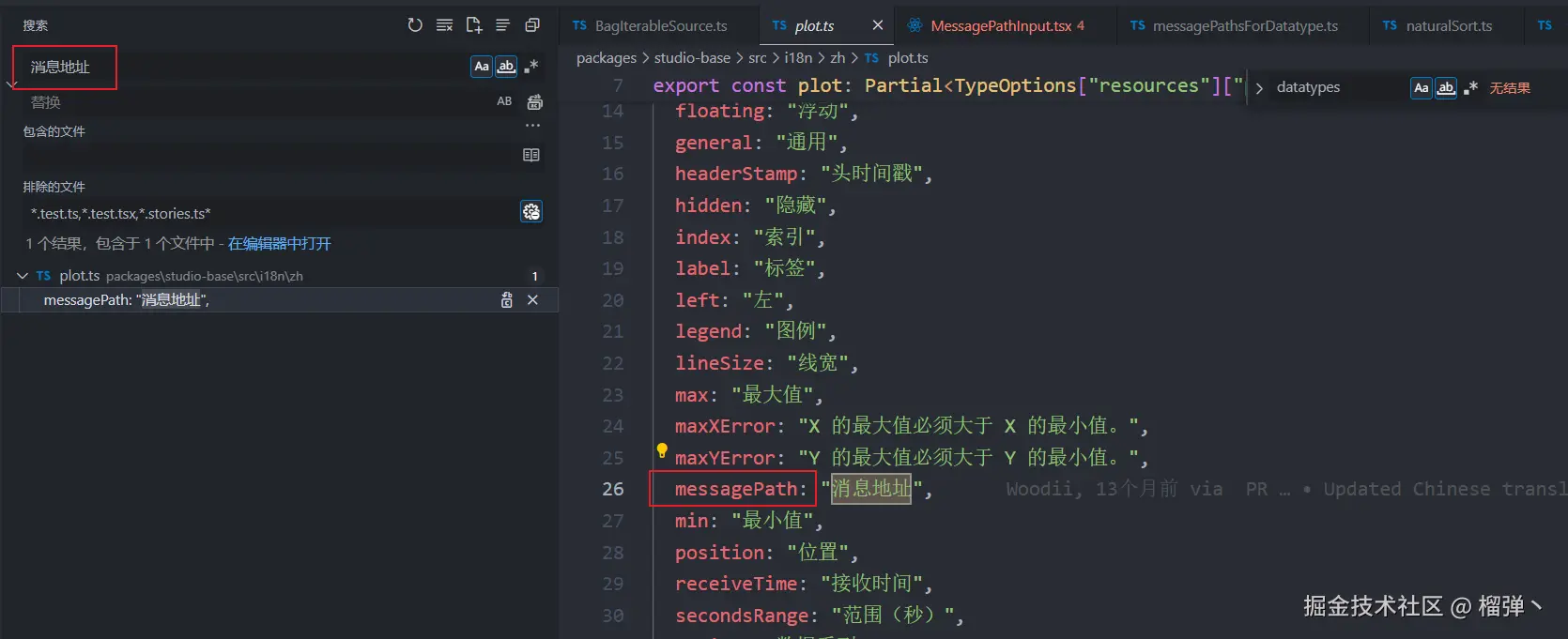Click the receiveTime key on line 29
This screenshot has height=639, width=1568.
735,584
